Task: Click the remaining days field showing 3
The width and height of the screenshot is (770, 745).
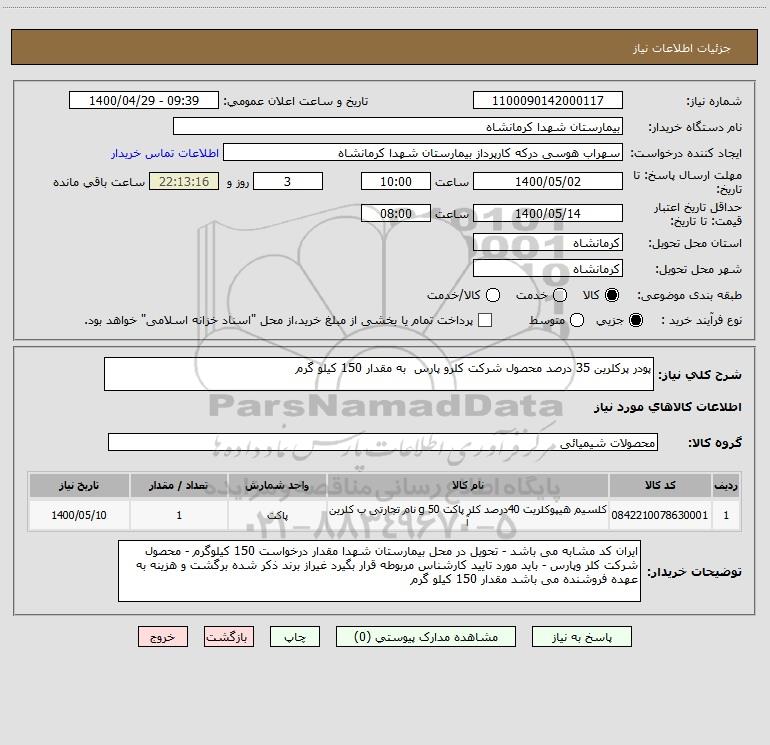Action: click(x=288, y=182)
